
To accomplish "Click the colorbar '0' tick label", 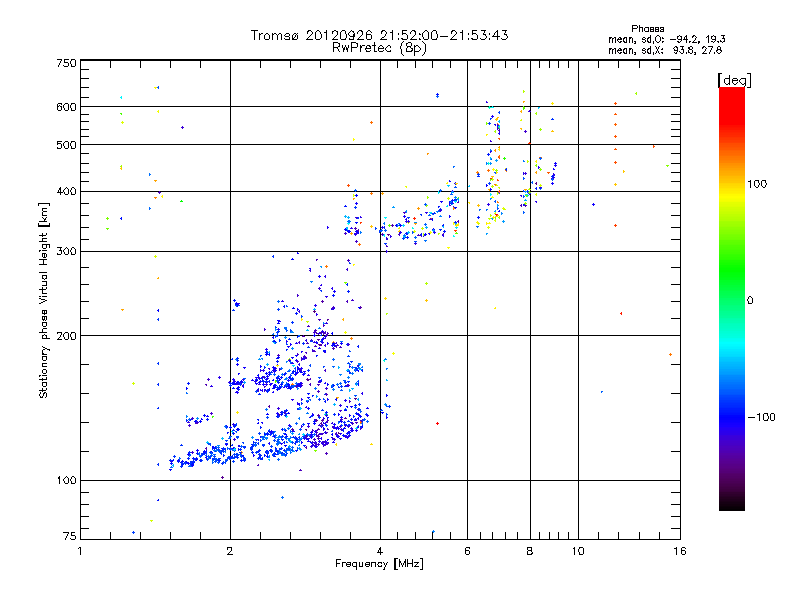I will coord(749,300).
